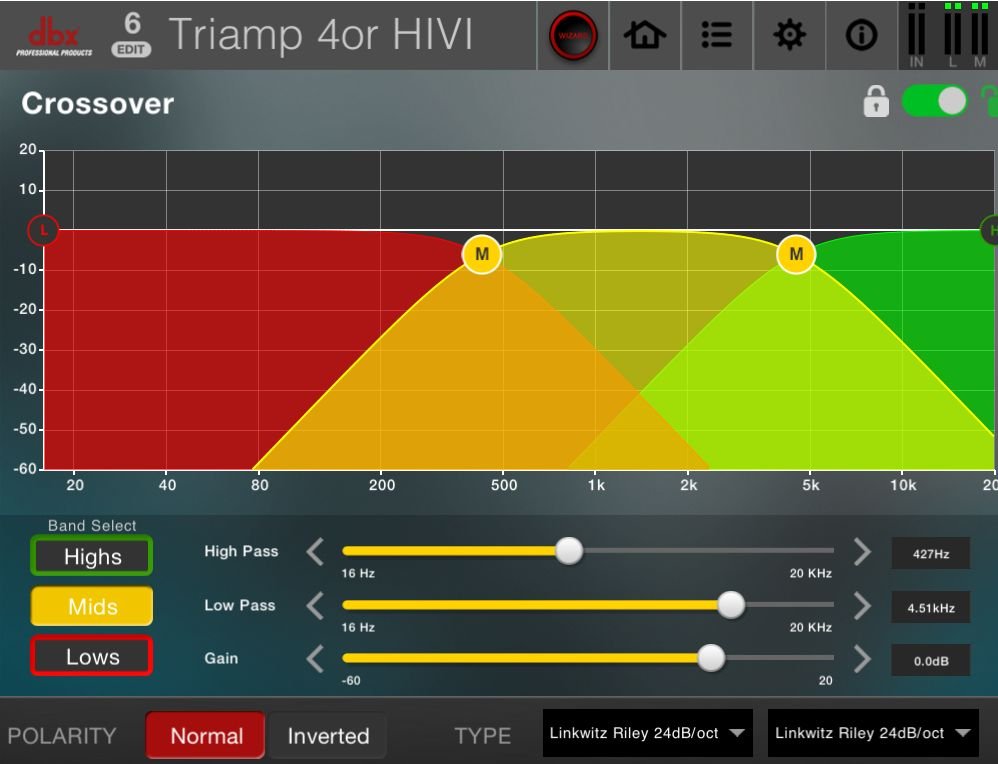Click the right arrow for Low Pass
Viewport: 998px width, 764px height.
[862, 605]
